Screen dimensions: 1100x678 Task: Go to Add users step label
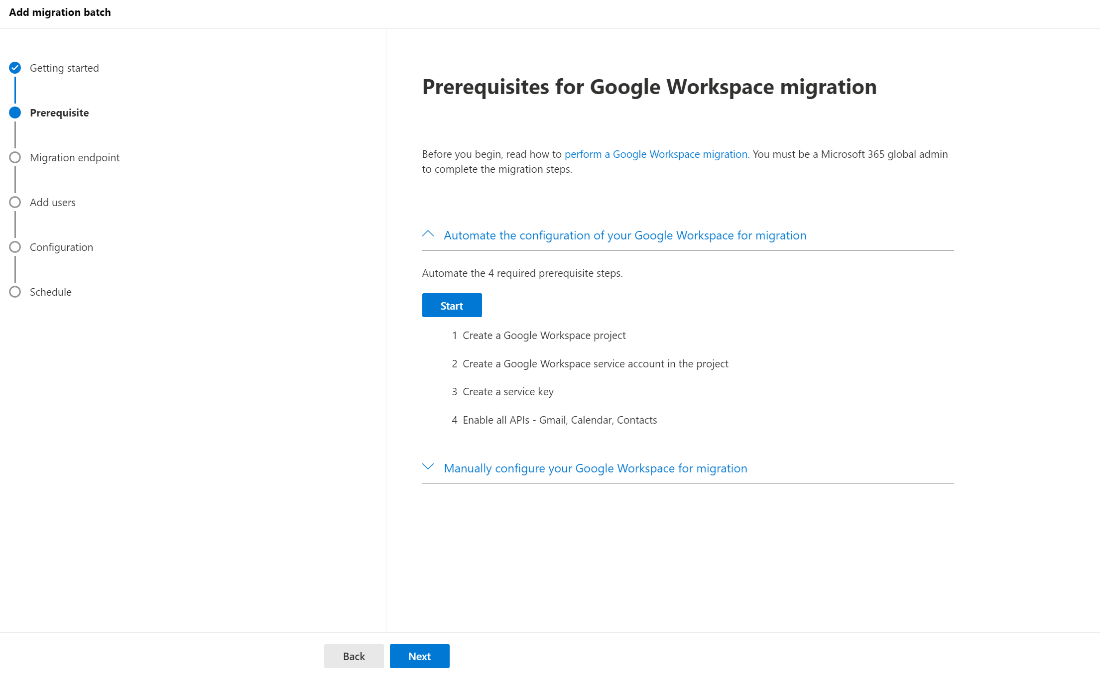[53, 203]
